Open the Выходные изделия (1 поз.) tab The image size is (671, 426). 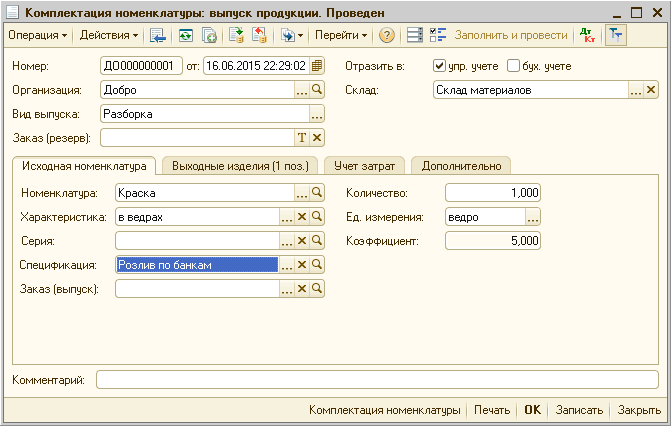[240, 166]
